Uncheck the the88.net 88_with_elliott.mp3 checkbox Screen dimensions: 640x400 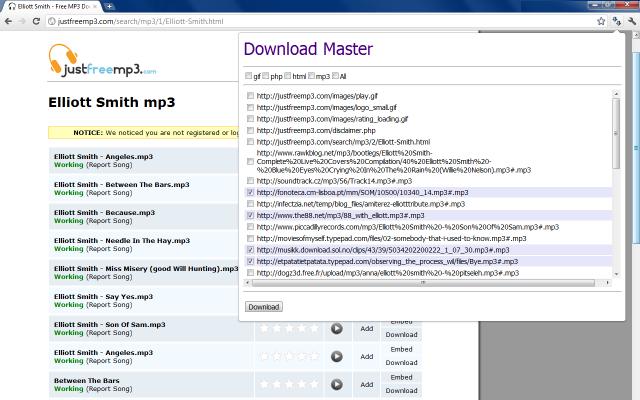250,215
